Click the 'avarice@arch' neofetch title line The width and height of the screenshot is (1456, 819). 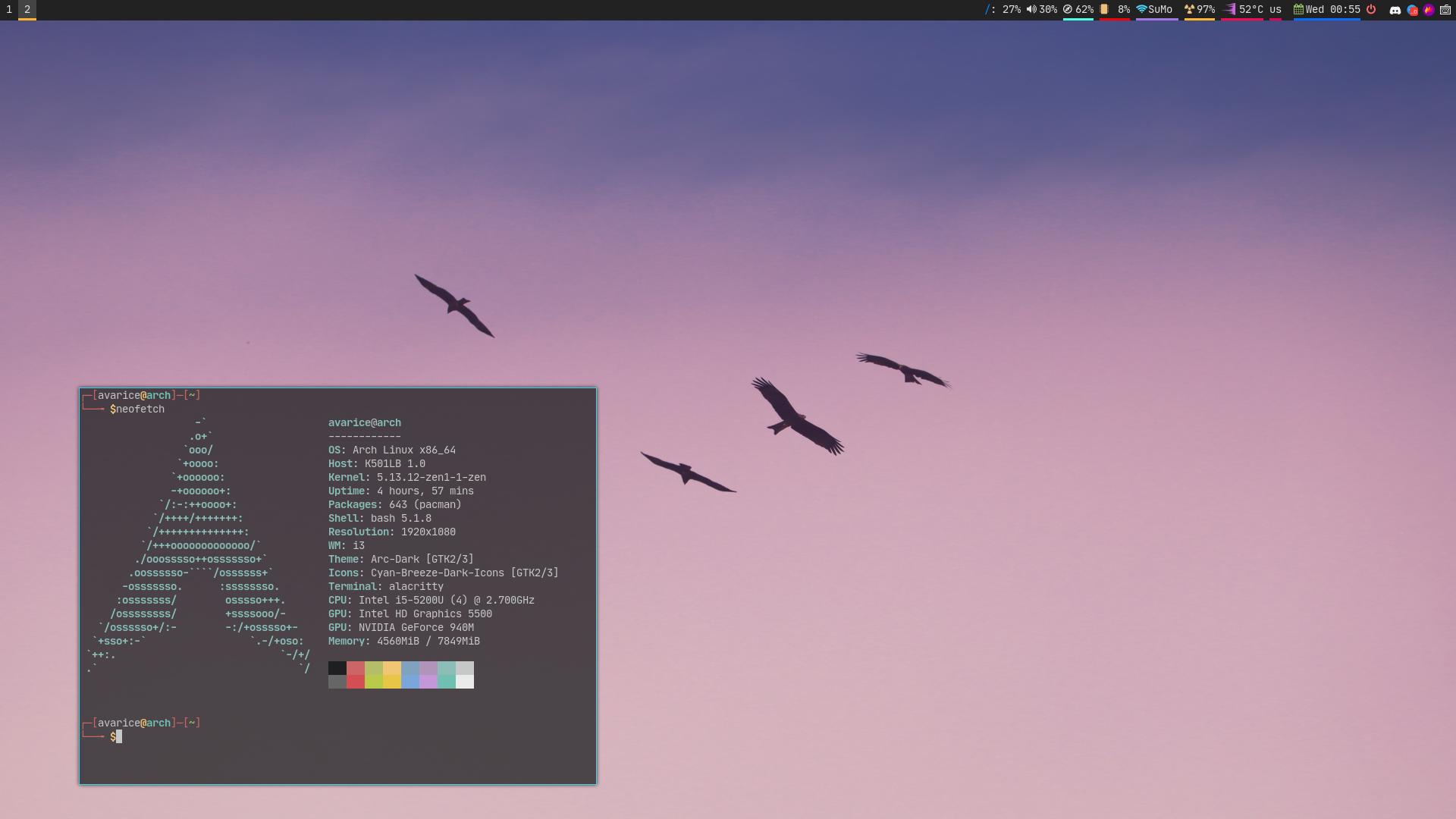click(365, 423)
